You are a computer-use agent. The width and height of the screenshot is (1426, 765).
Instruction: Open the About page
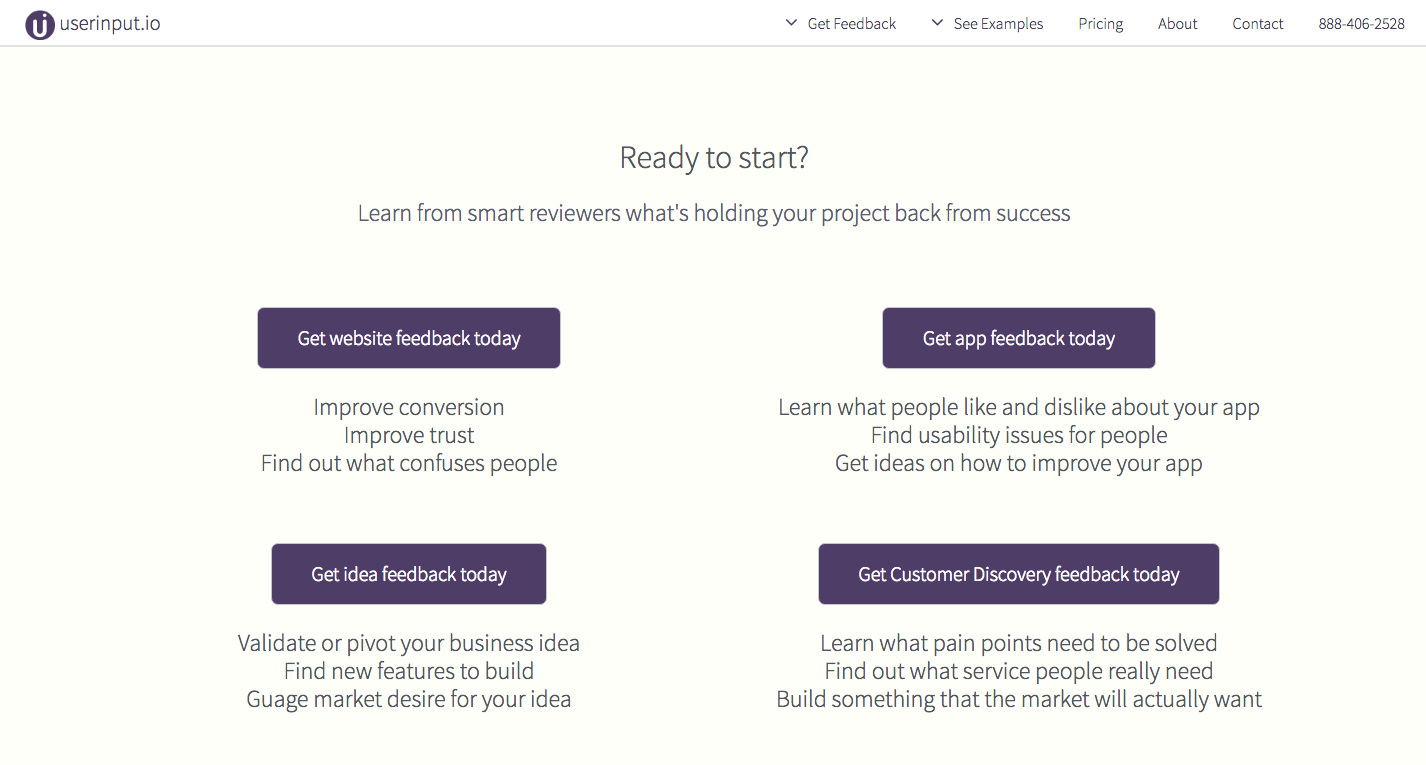click(1178, 24)
